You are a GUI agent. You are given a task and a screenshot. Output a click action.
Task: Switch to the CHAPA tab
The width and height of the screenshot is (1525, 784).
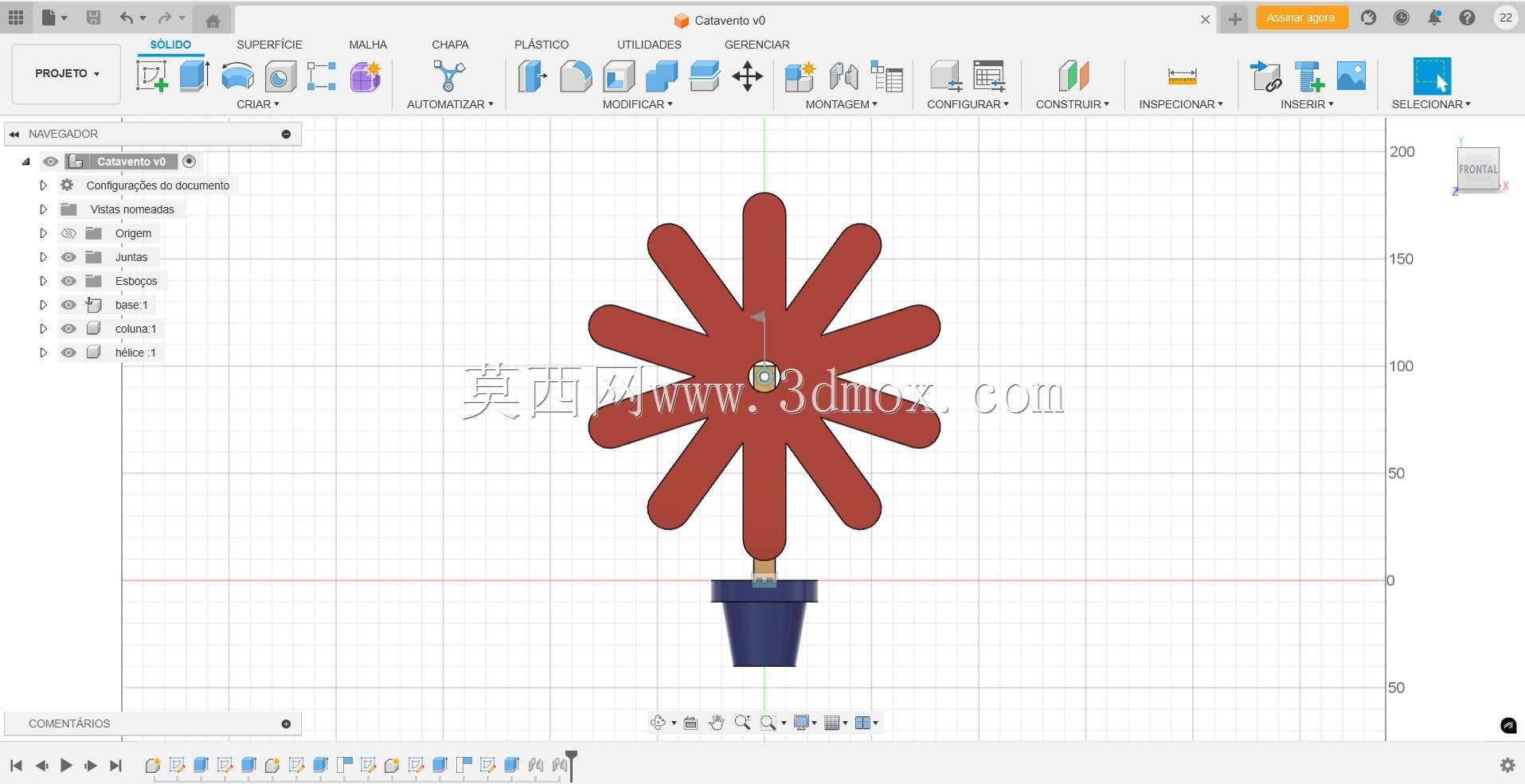[450, 45]
